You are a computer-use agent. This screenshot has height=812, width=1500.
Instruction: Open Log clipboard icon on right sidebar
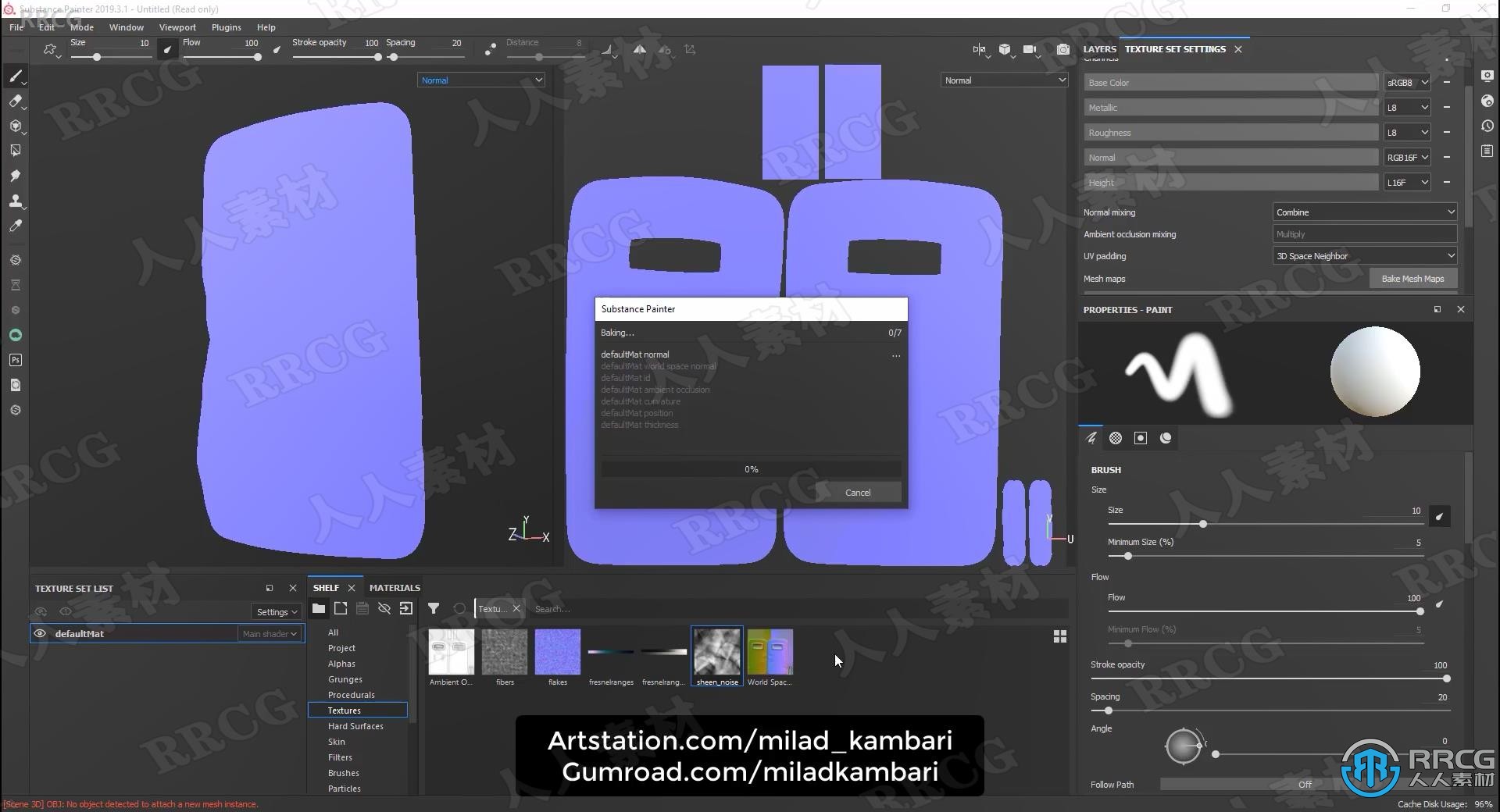tap(1487, 151)
